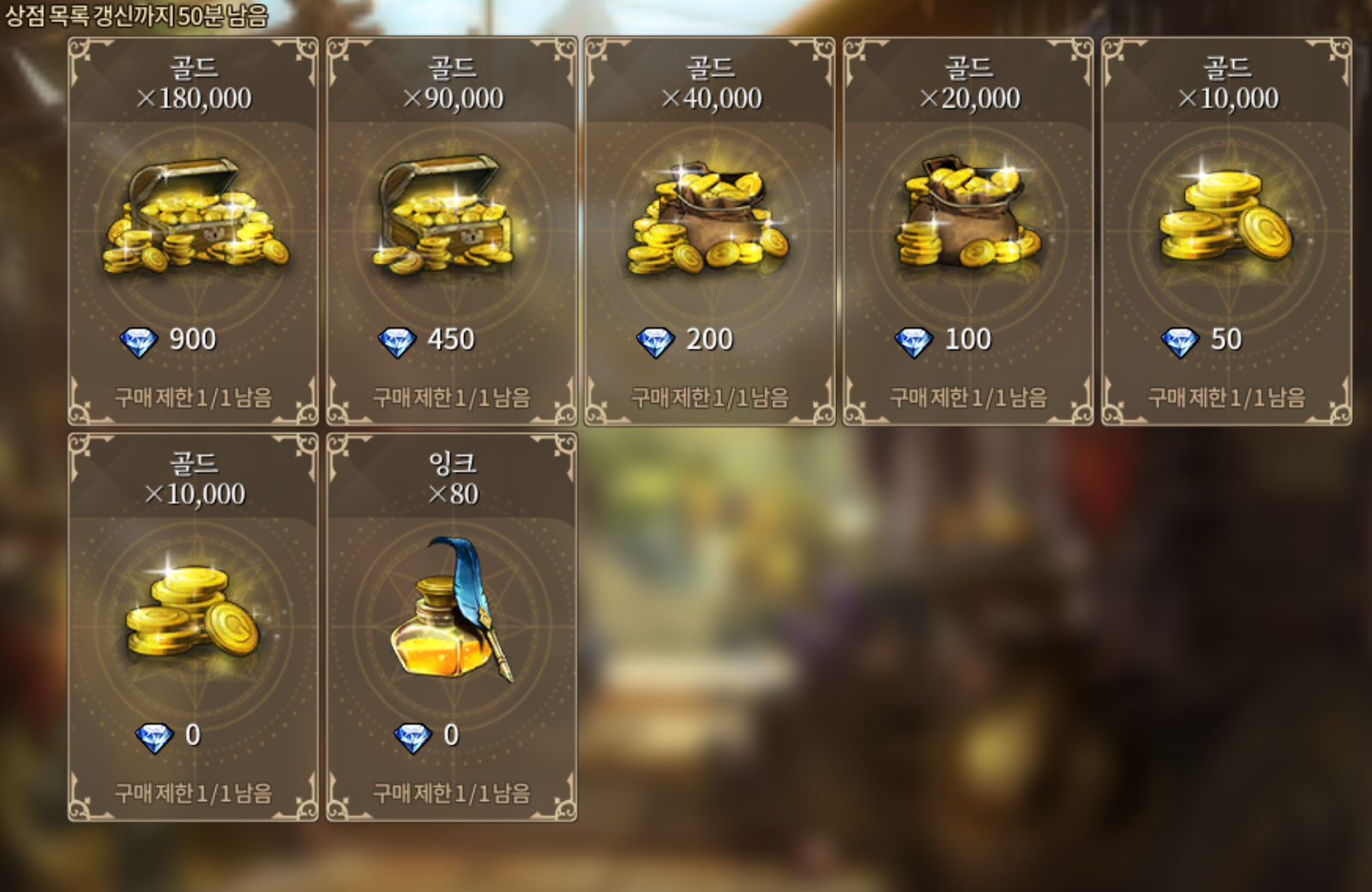This screenshot has height=892, width=1372.
Task: Click the 골드 ×40,000 card title
Action: tap(711, 83)
